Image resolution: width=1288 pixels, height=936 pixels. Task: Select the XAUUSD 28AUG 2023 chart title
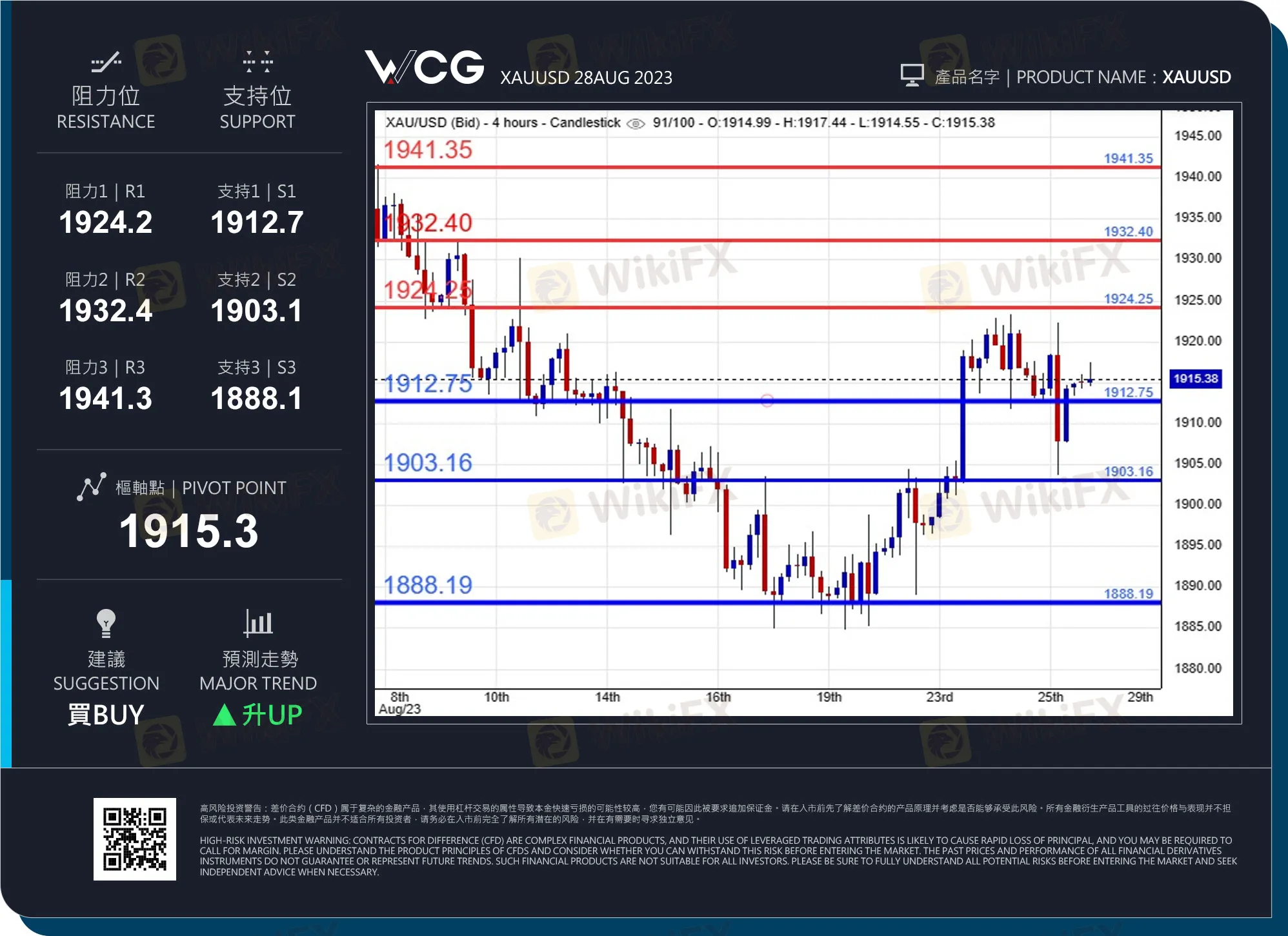coord(587,78)
